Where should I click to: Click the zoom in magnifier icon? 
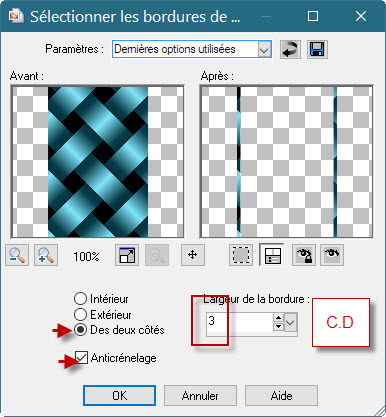coord(46,255)
